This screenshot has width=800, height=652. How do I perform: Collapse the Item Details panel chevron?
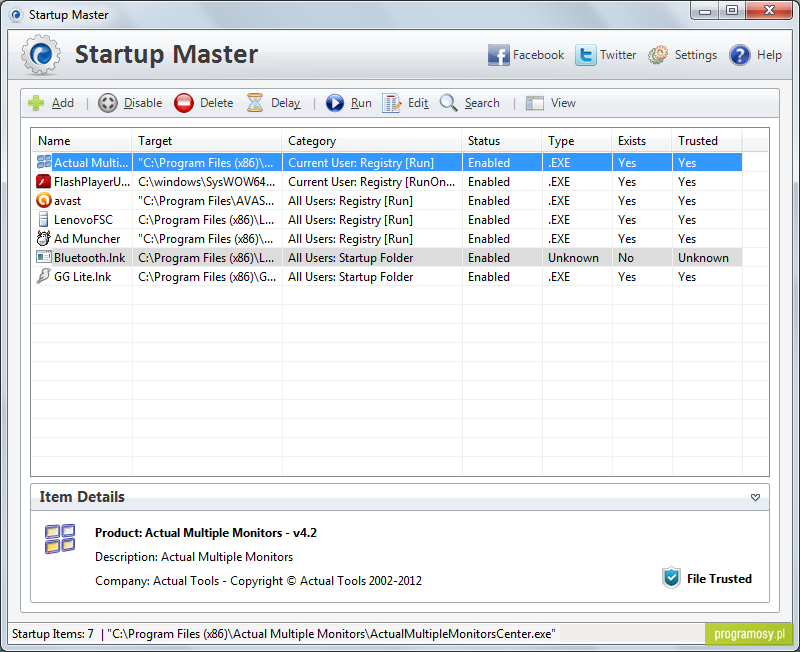click(x=755, y=497)
